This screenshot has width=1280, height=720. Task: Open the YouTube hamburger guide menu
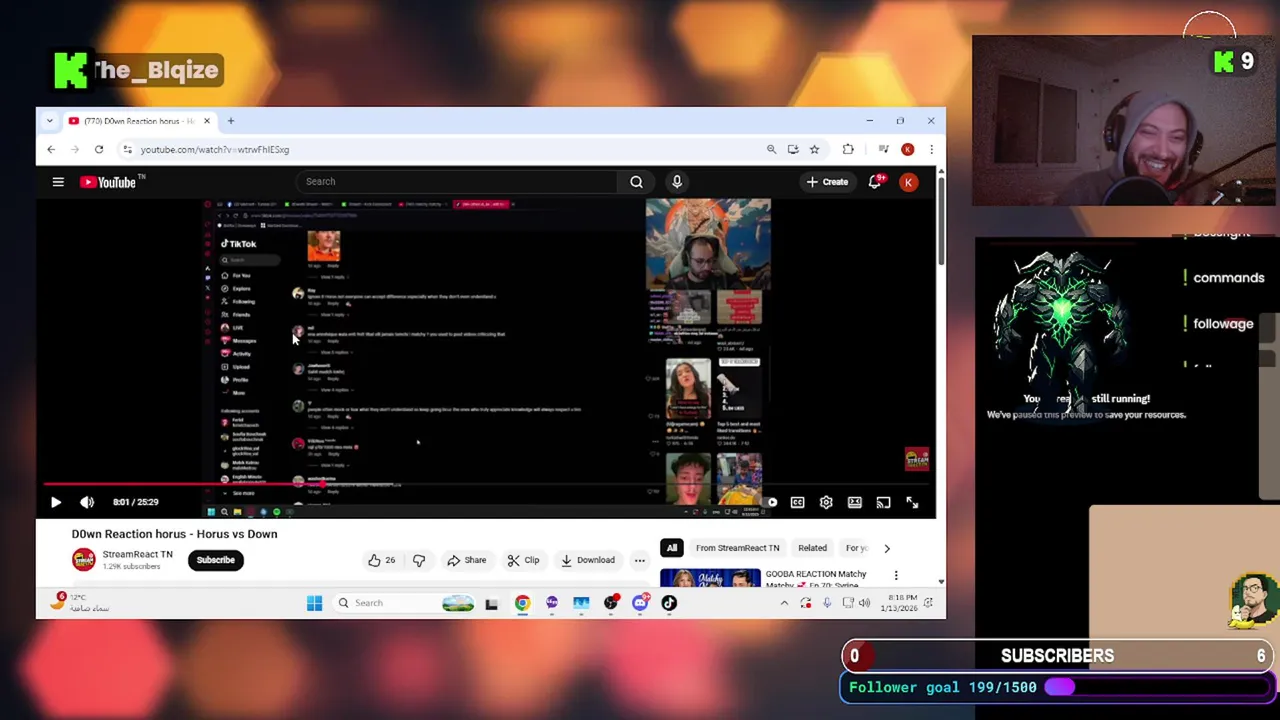click(x=58, y=182)
